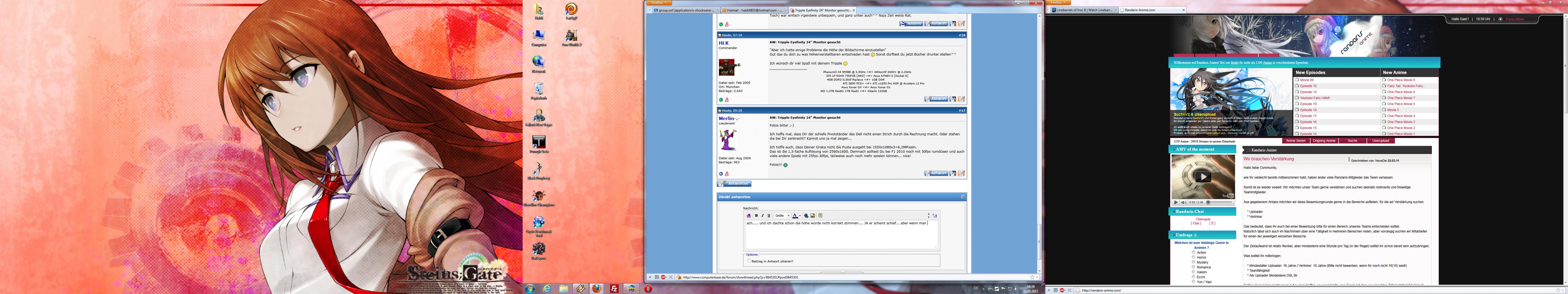
Task: Click the AMV video seek bar
Action: pyautogui.click(x=1219, y=202)
